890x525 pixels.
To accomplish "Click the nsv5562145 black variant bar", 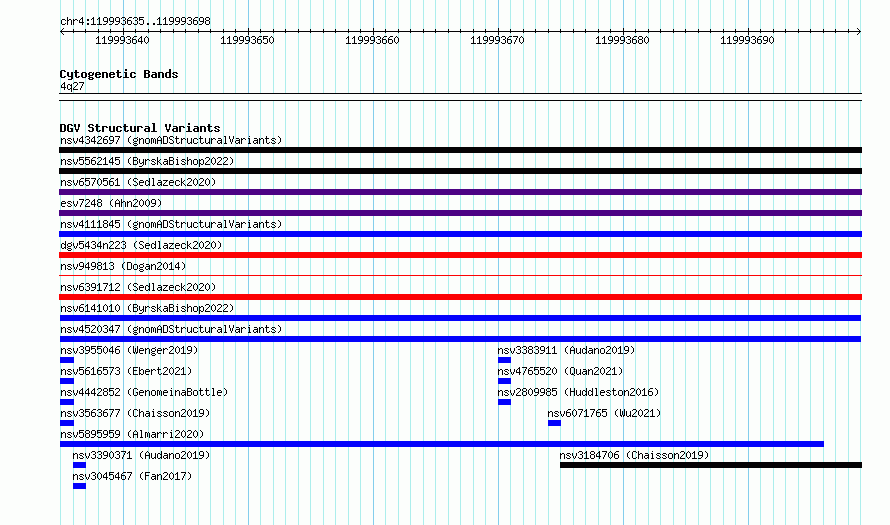I will [x=460, y=171].
